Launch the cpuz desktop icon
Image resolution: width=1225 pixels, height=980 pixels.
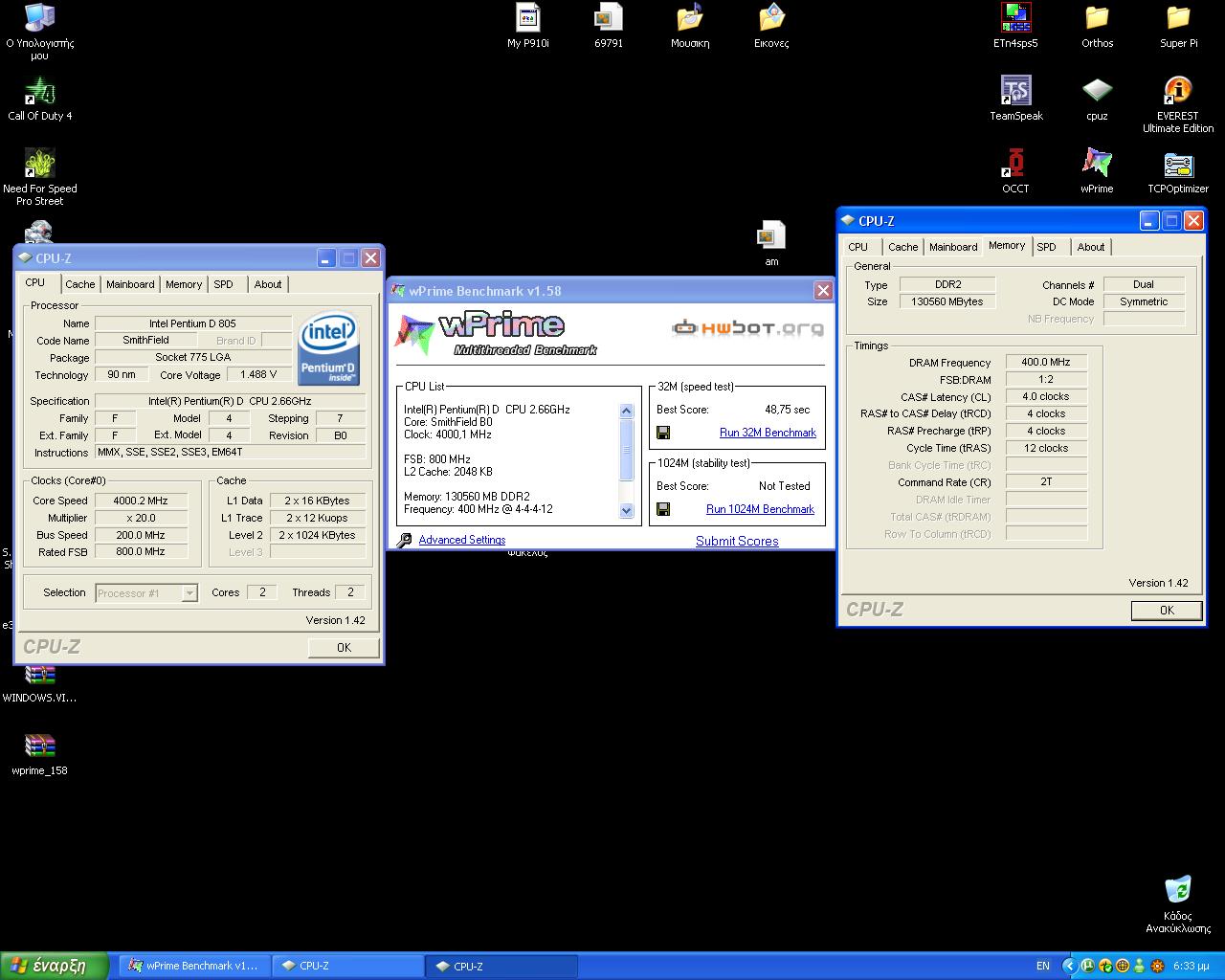(1097, 99)
